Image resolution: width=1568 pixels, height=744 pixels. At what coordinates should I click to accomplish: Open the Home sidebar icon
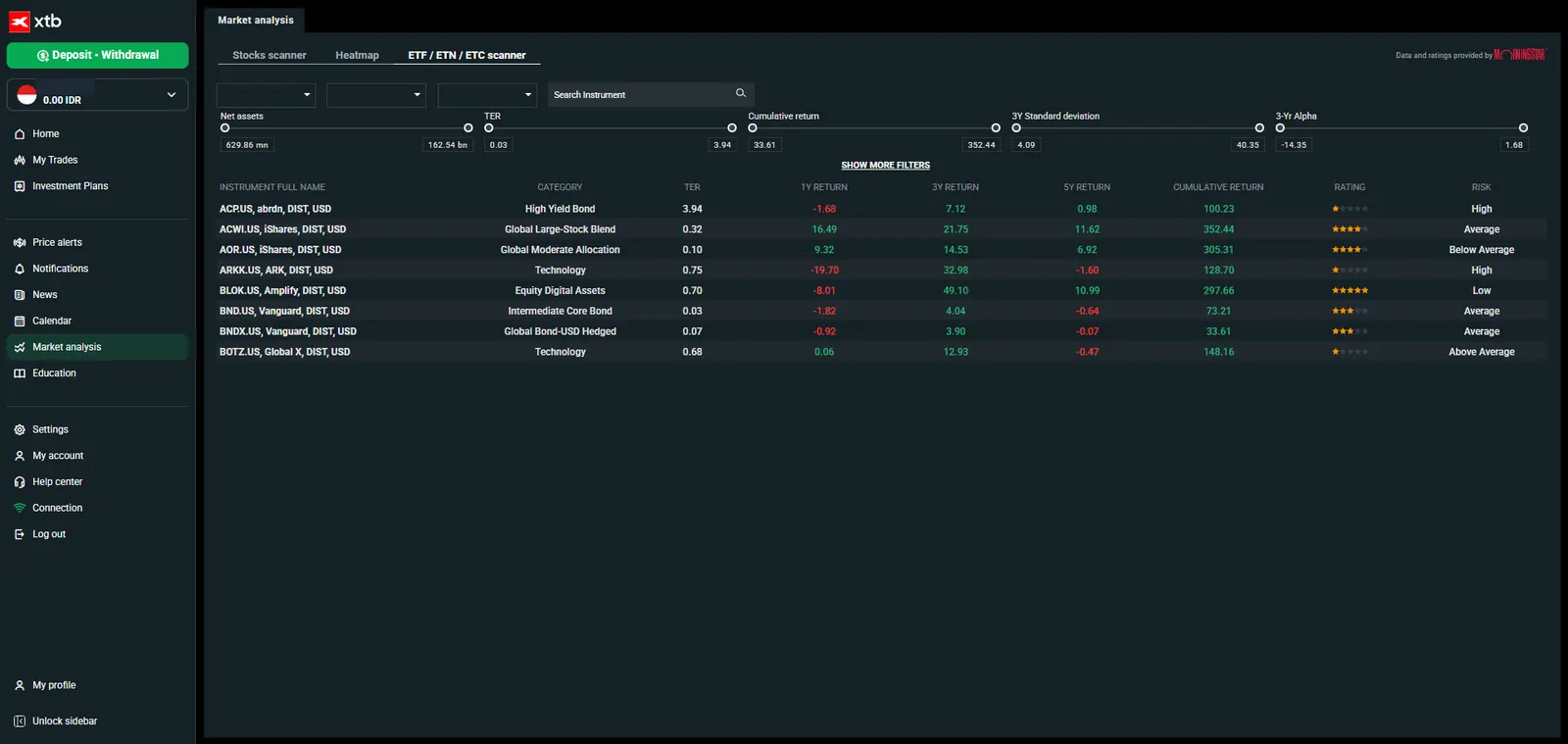[20, 134]
